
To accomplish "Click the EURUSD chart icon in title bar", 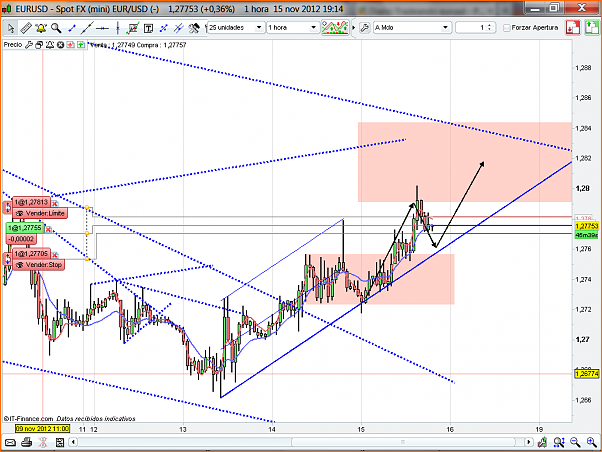I will [x=7, y=8].
